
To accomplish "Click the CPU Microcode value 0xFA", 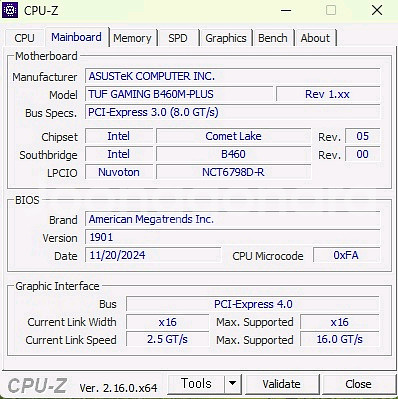I will point(346,255).
